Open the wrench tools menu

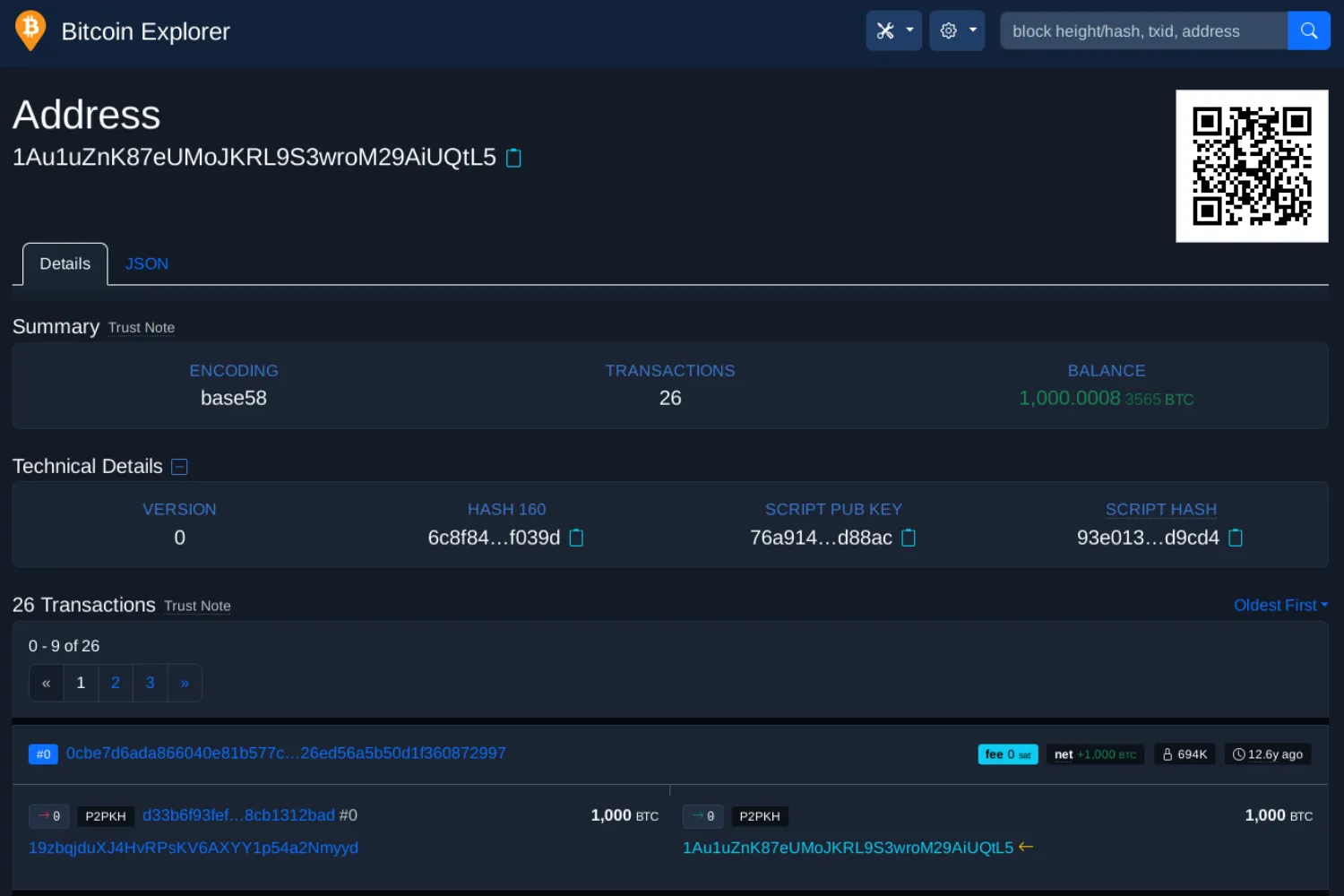tap(887, 30)
